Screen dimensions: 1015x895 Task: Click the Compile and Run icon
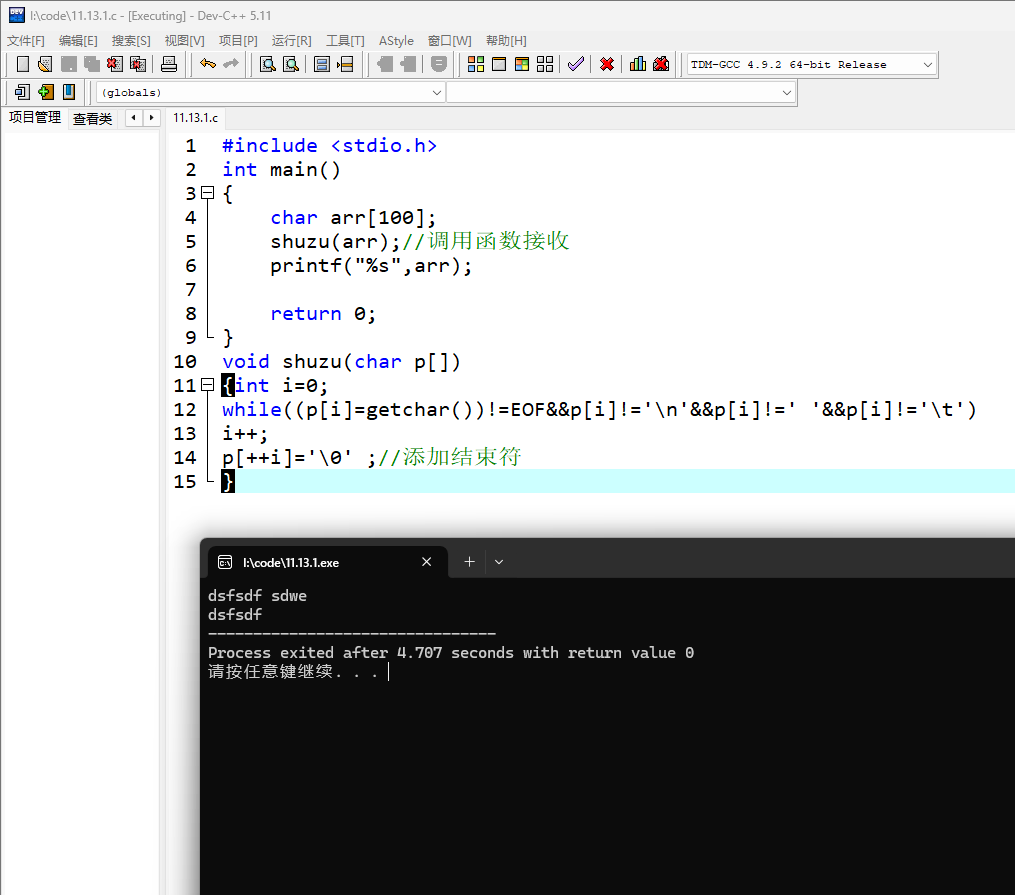coord(522,64)
